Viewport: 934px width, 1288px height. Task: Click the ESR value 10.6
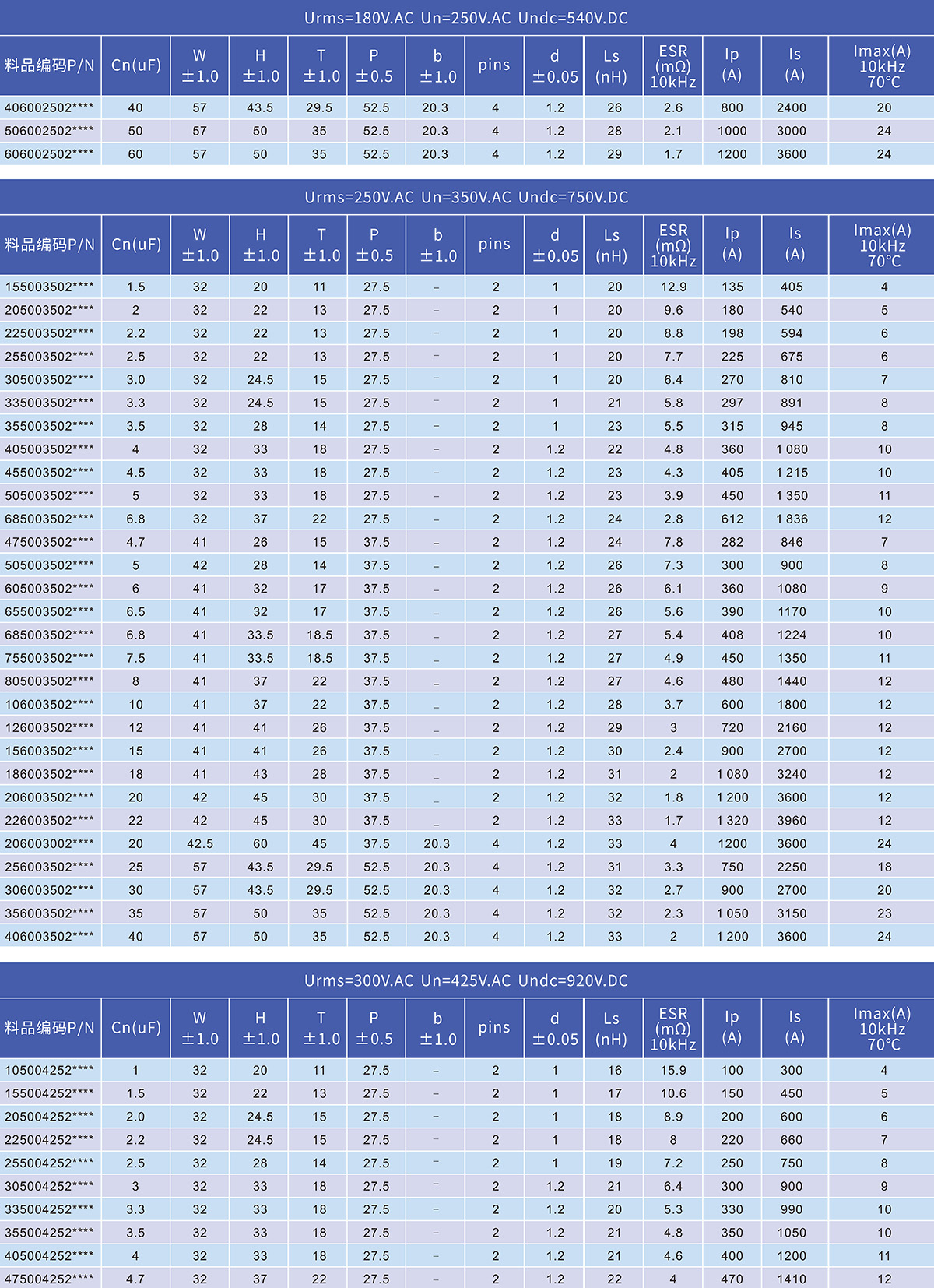[x=673, y=1094]
